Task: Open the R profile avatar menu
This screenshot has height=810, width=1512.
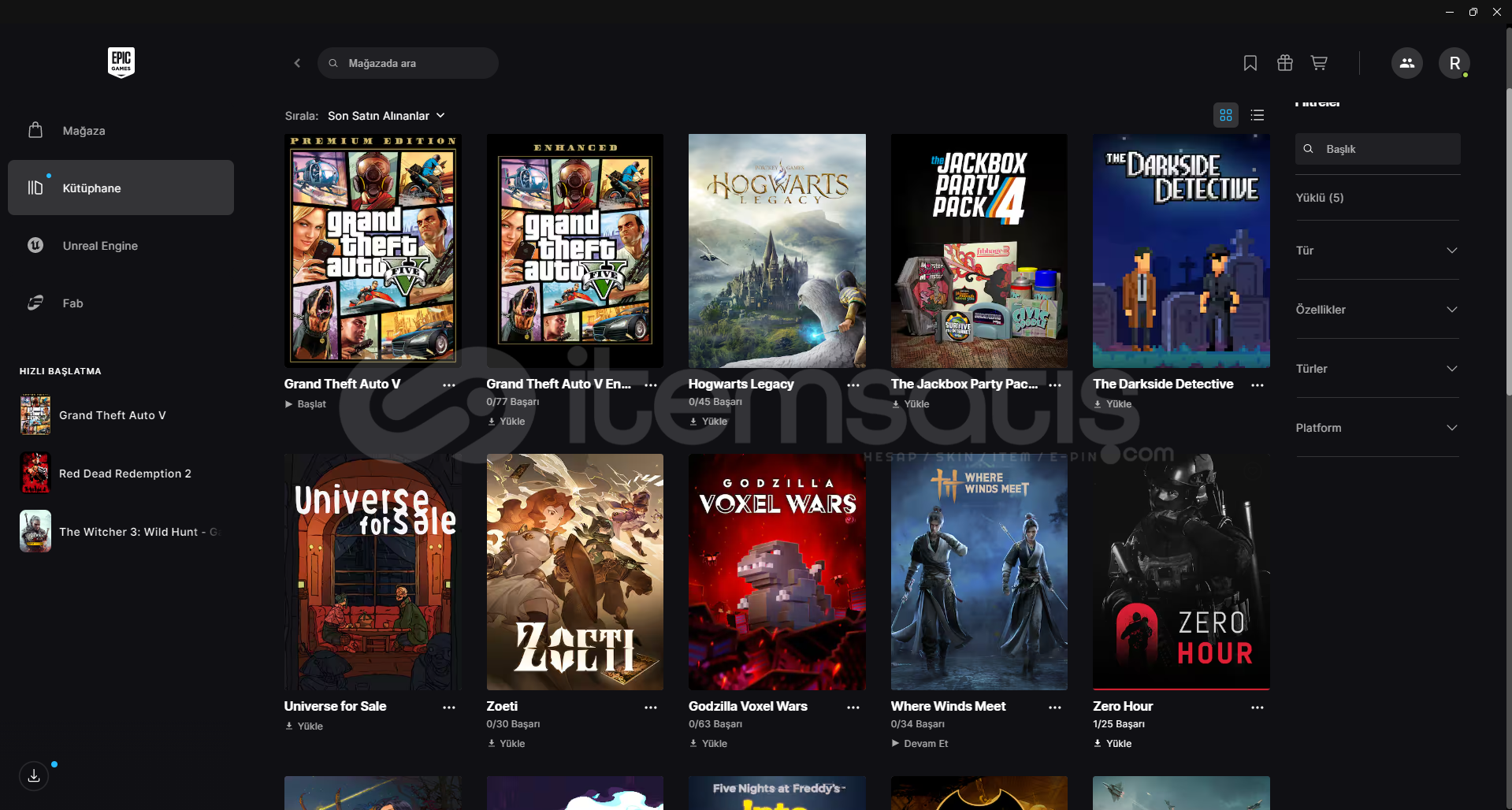Action: coord(1454,63)
